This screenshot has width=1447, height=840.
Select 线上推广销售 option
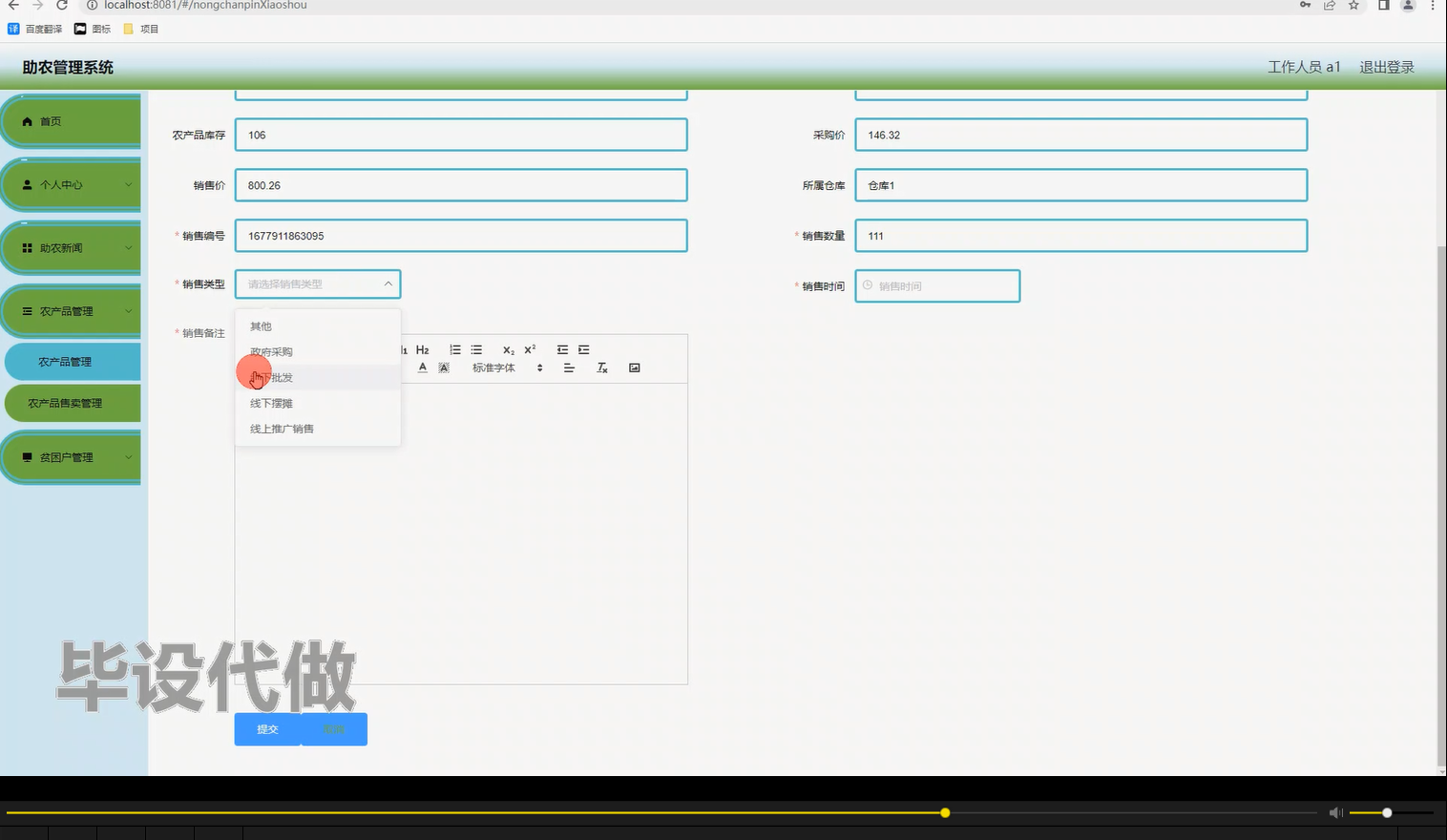[318, 429]
